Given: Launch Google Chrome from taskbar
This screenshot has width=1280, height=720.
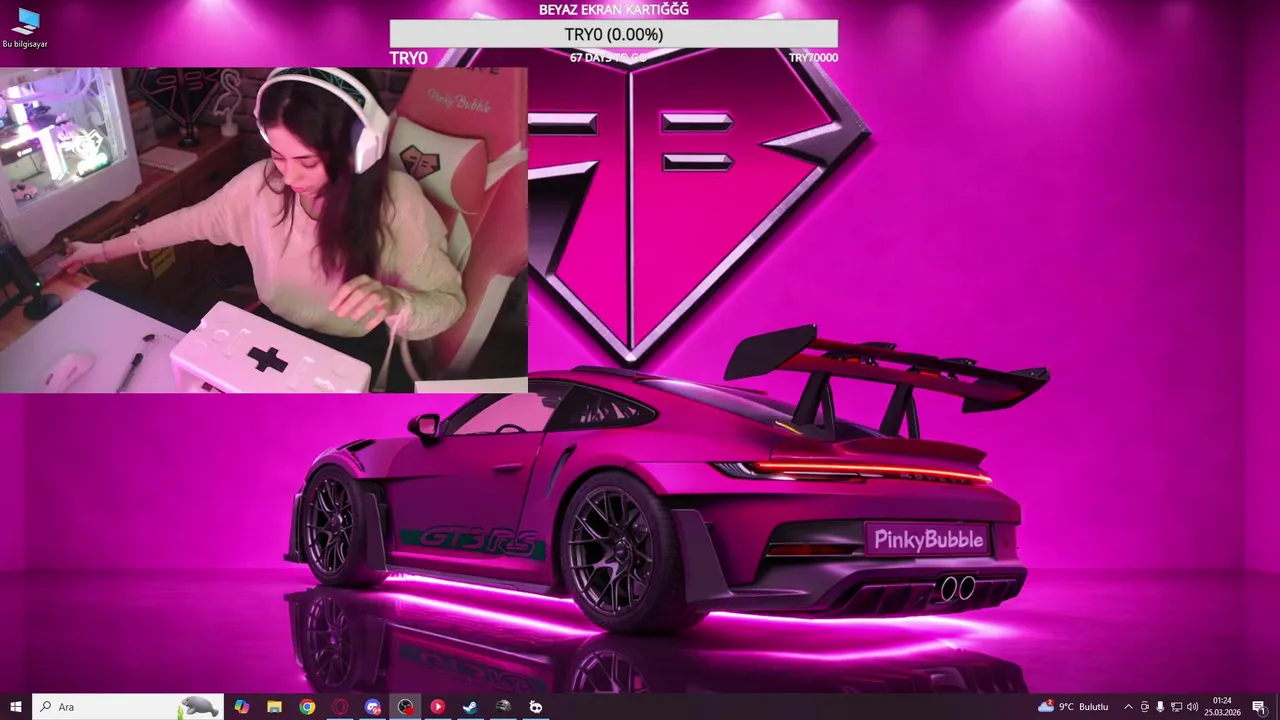Looking at the screenshot, I should 307,707.
